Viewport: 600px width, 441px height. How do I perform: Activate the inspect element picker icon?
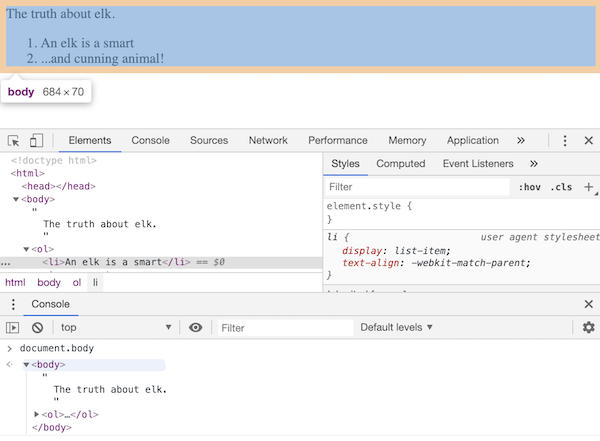coord(13,141)
